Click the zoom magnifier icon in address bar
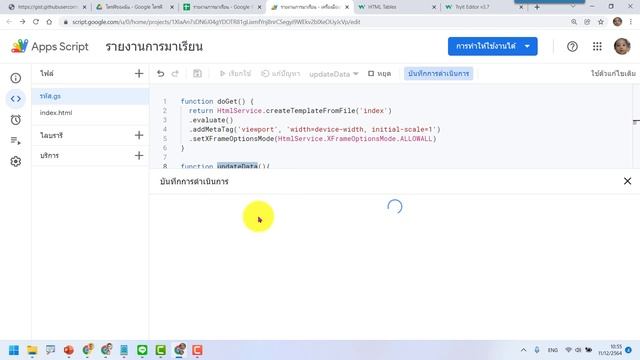This screenshot has height=360, width=640. [574, 22]
